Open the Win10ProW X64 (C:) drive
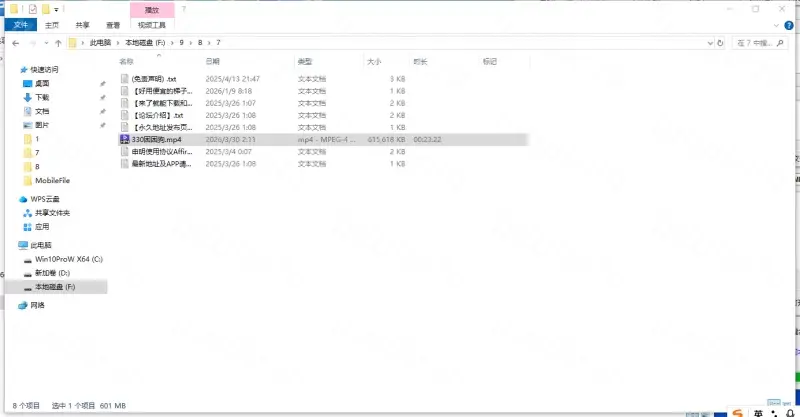The height and width of the screenshot is (417, 800). coord(68,259)
